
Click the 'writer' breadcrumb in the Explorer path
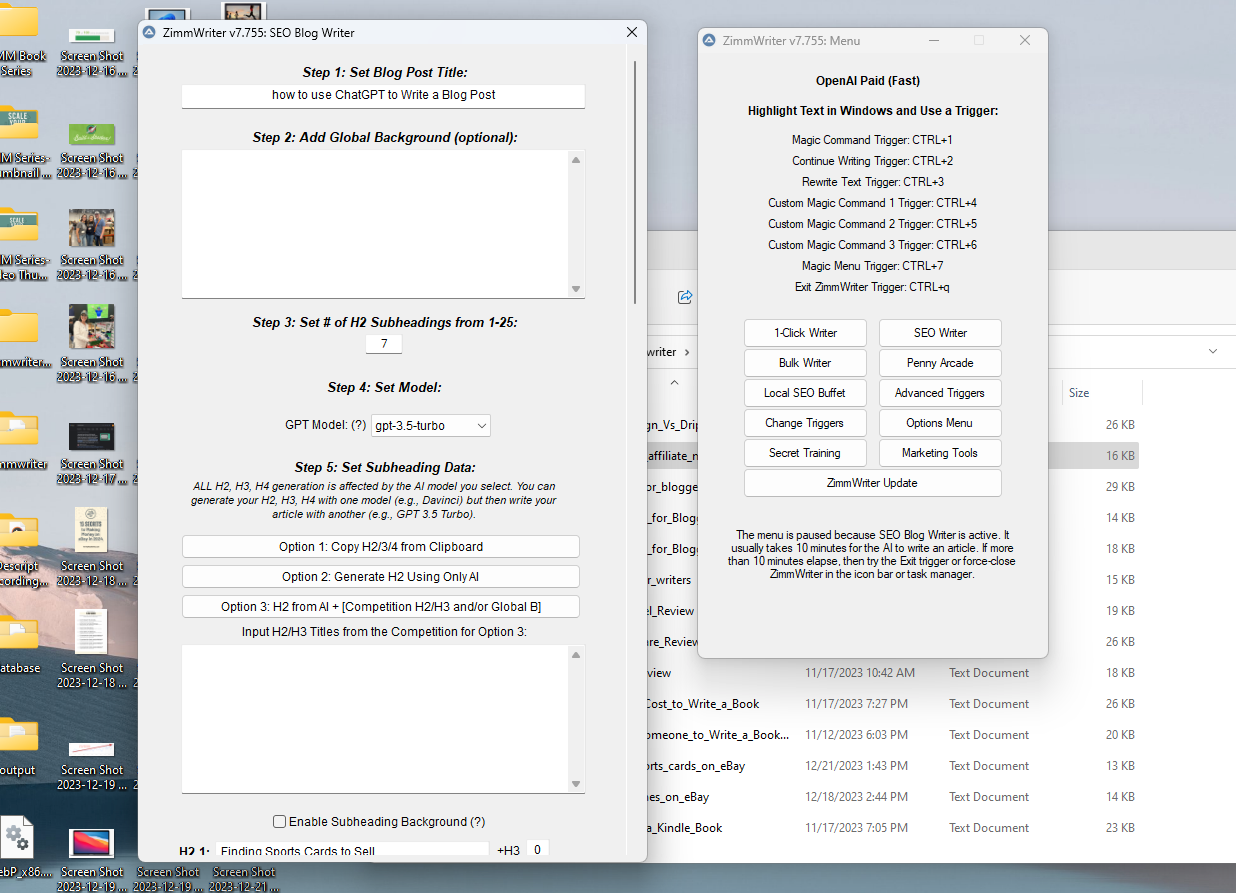661,352
